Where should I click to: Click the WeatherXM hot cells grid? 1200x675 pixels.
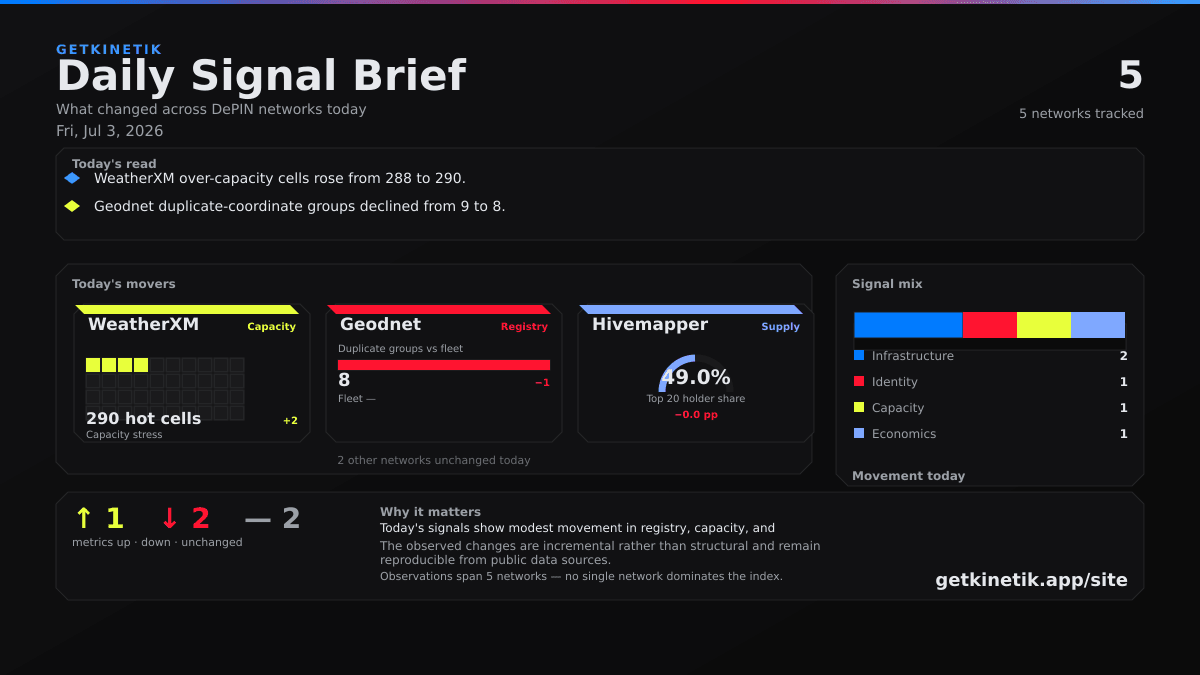[165, 389]
